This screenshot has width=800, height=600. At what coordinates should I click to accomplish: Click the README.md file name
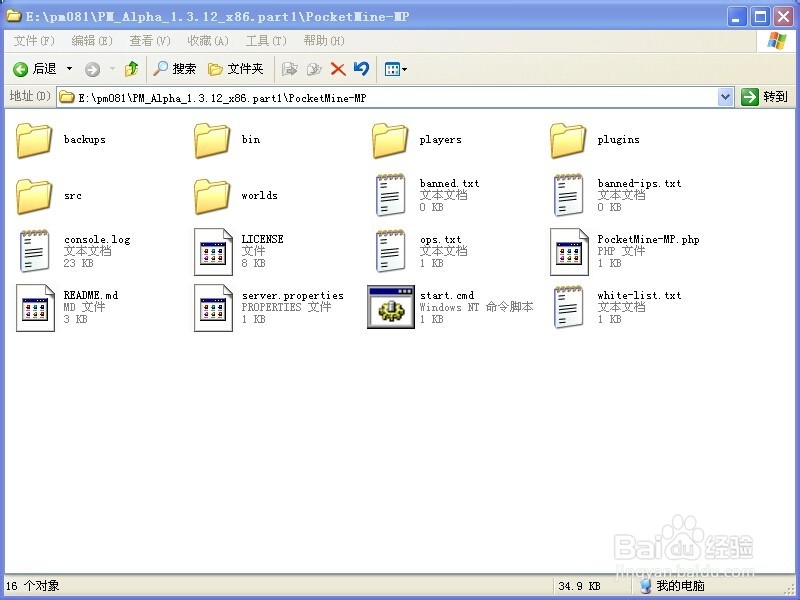pos(91,295)
